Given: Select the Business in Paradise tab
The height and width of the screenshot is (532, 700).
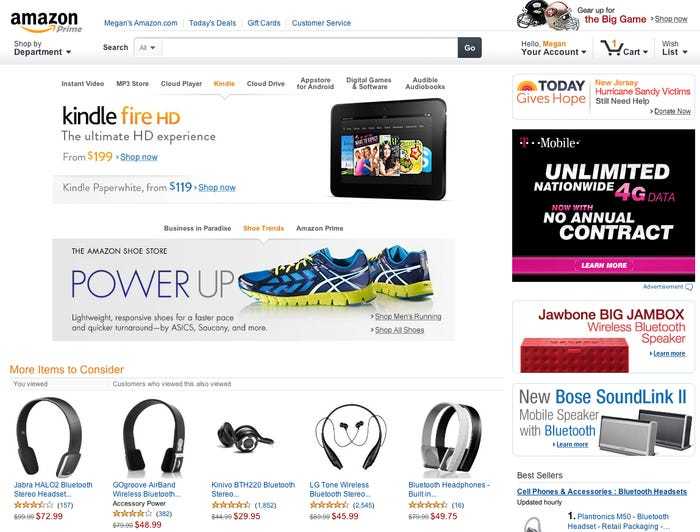Looking at the screenshot, I should point(197,228).
